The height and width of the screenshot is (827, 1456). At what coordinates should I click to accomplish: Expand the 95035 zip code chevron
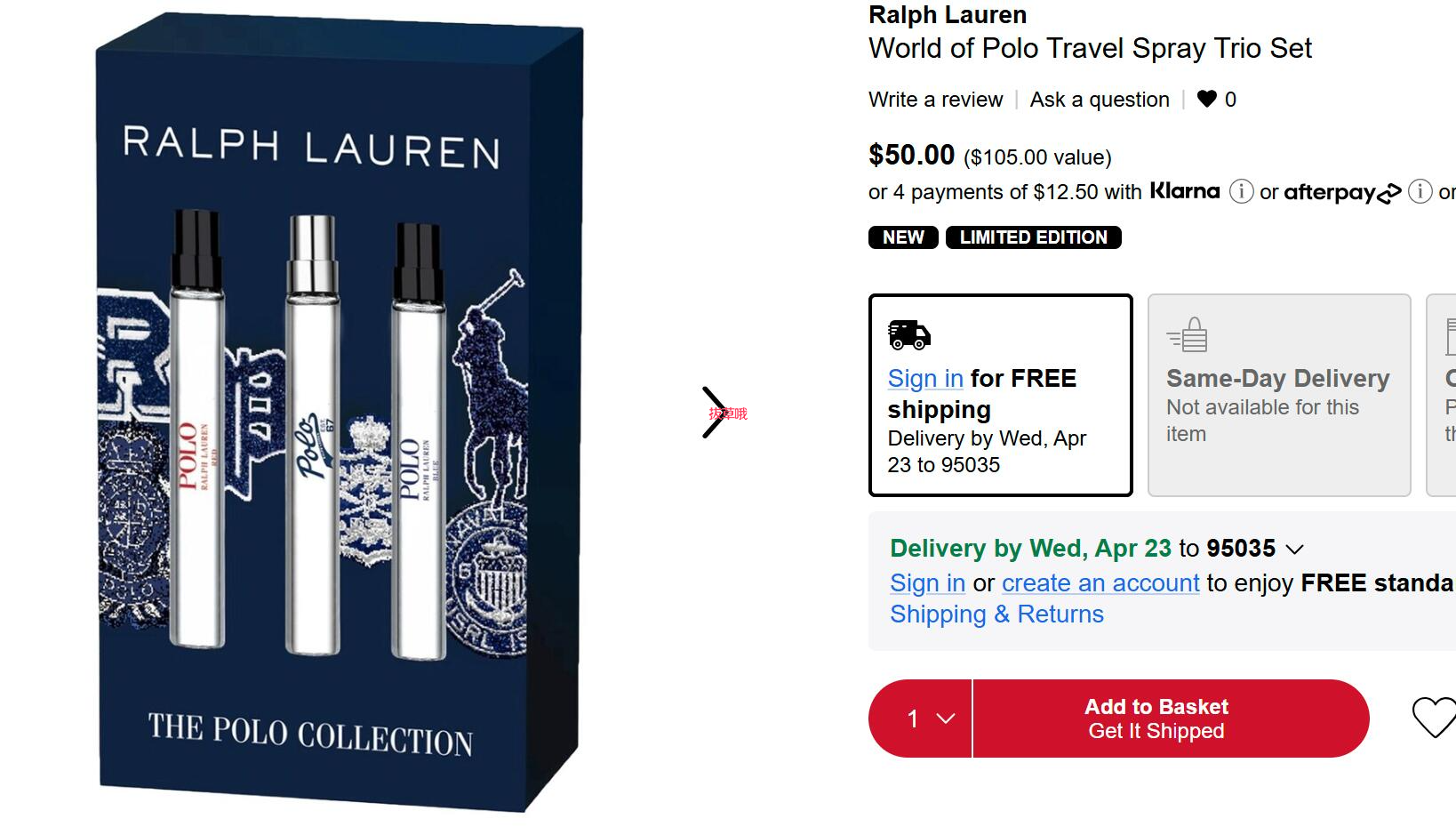[x=1294, y=550]
